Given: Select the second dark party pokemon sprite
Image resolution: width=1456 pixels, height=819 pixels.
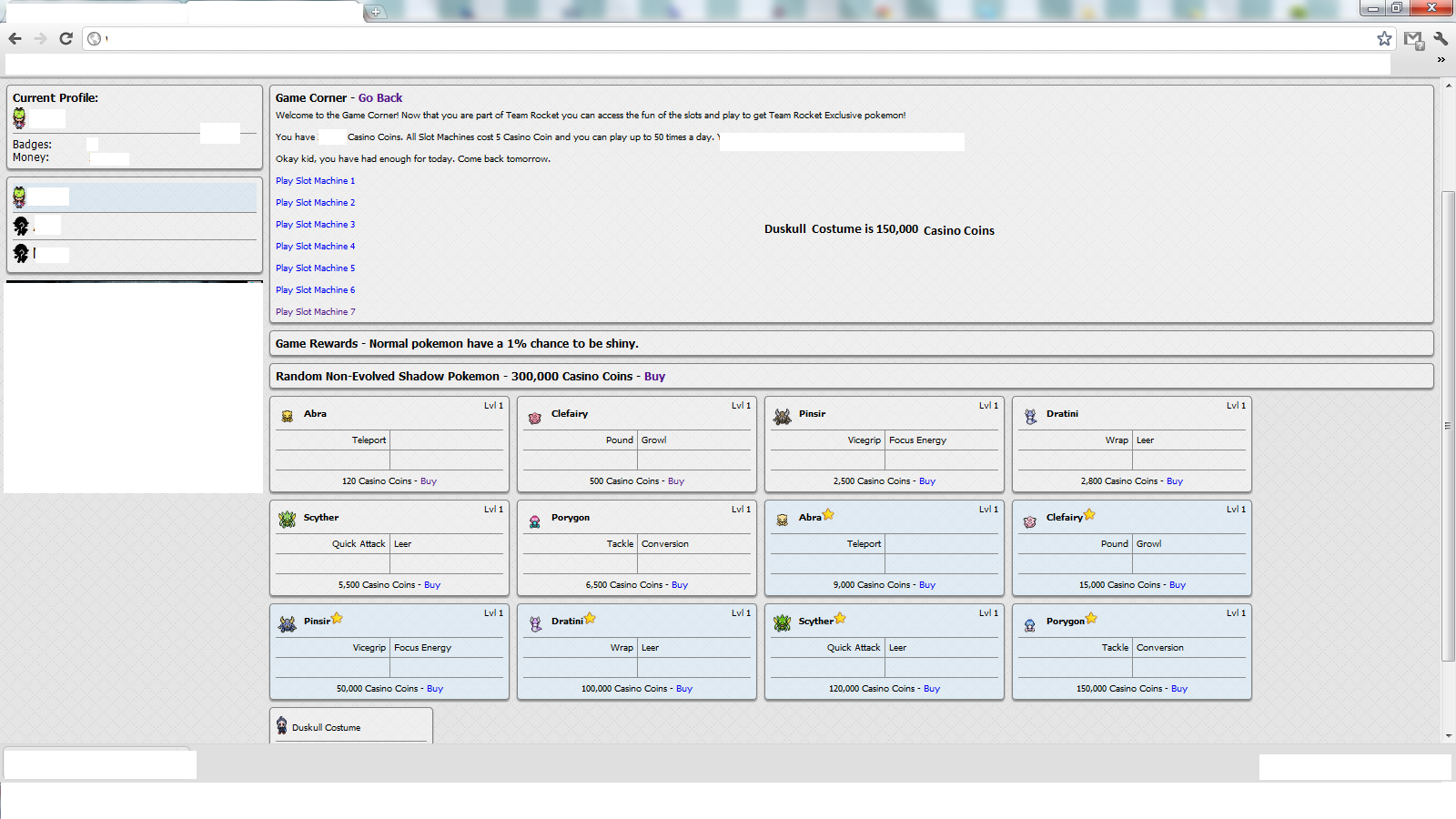Looking at the screenshot, I should (x=21, y=226).
